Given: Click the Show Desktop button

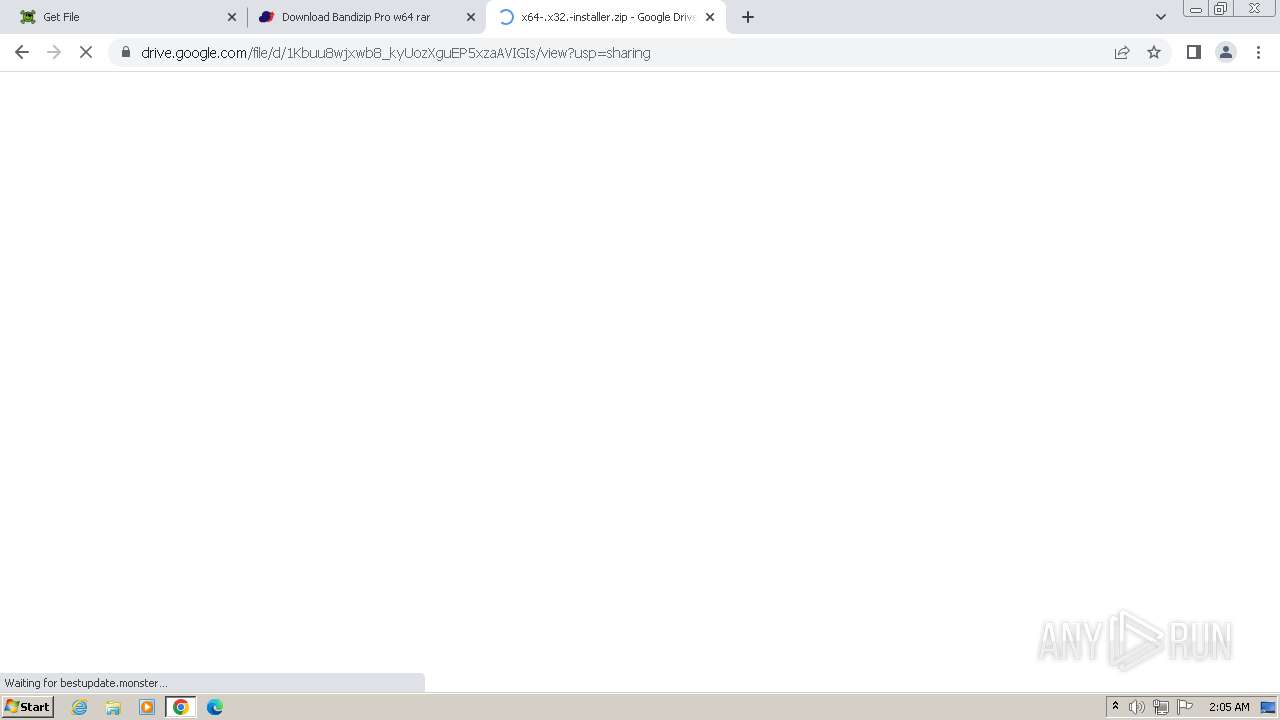Looking at the screenshot, I should [1268, 707].
